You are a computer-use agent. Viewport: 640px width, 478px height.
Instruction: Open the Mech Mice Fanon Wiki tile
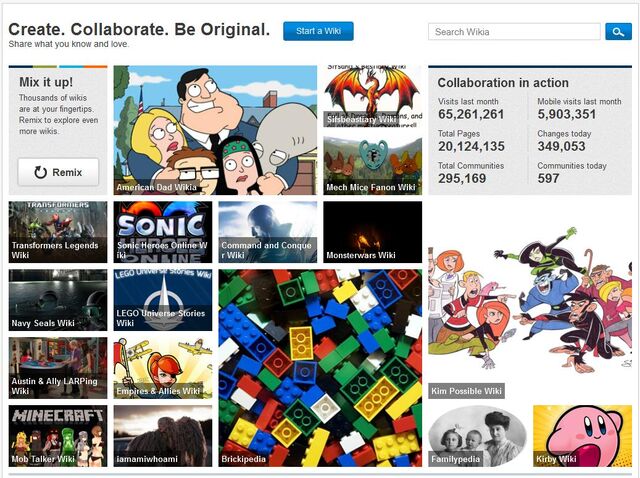[x=373, y=166]
